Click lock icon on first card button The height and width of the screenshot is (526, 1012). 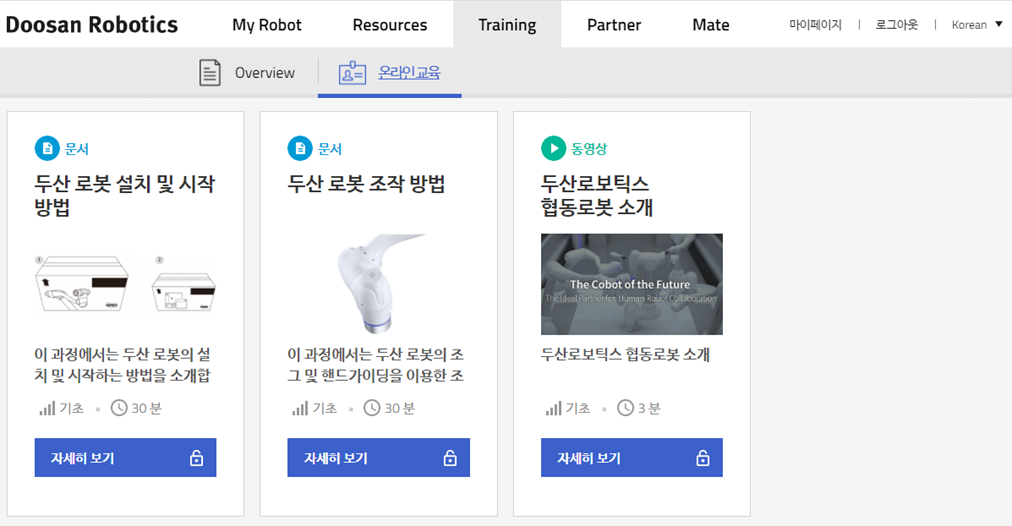pos(196,458)
